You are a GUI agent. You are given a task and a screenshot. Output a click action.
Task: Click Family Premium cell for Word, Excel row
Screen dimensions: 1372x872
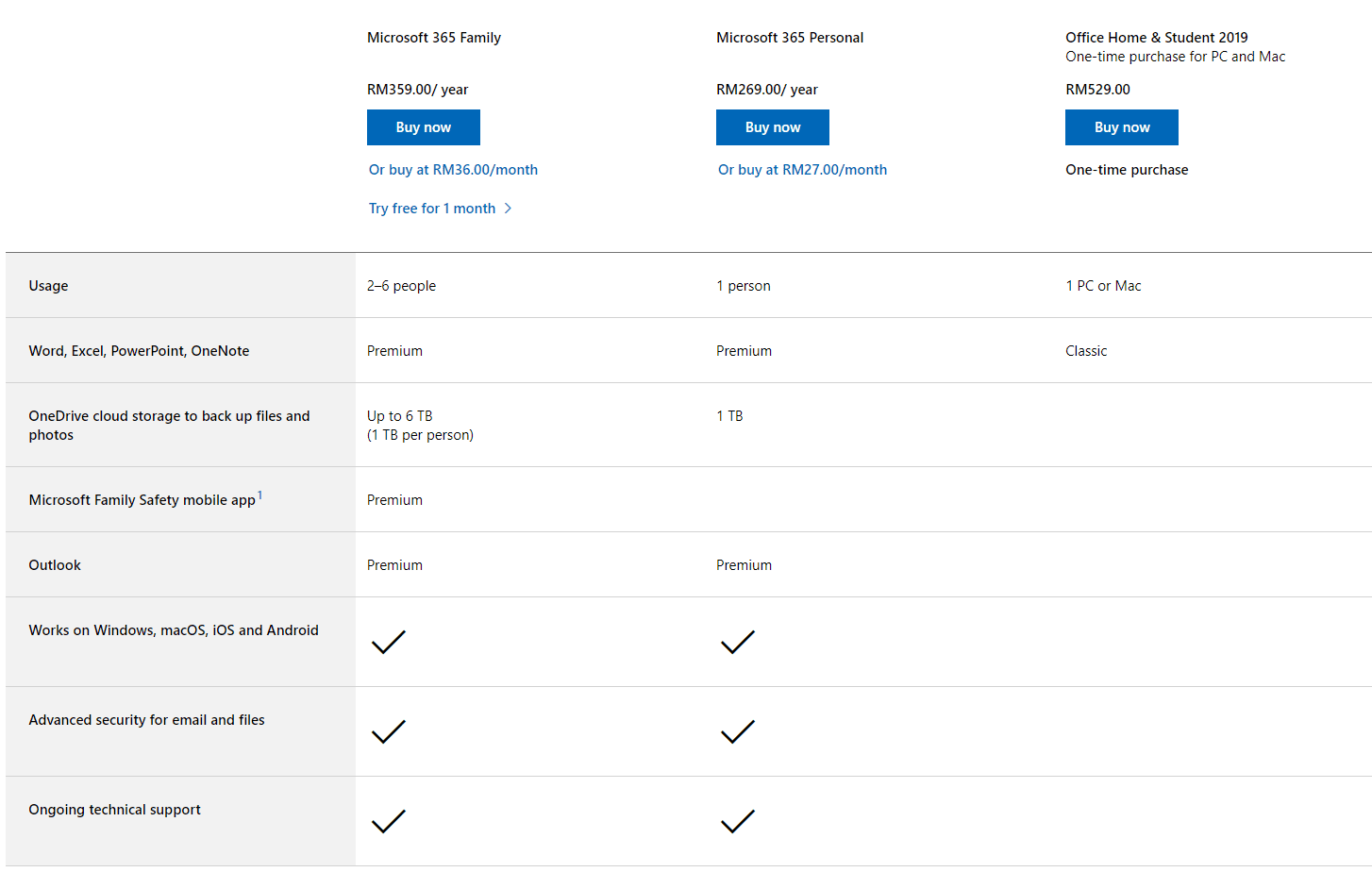pyautogui.click(x=394, y=351)
